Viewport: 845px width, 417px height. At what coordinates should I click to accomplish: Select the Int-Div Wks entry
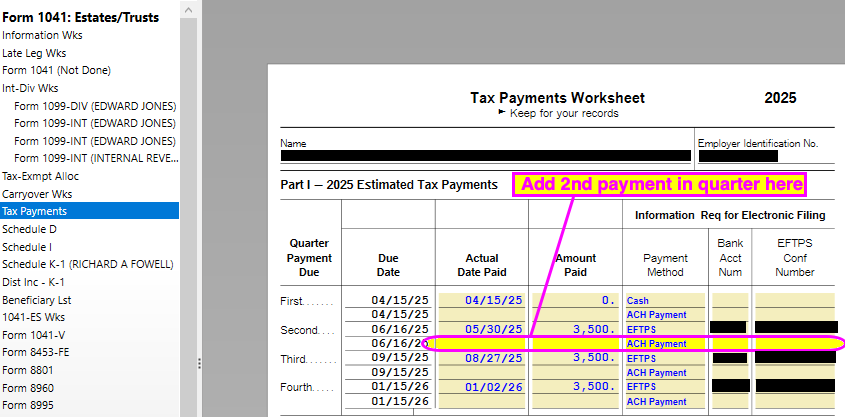pos(30,88)
